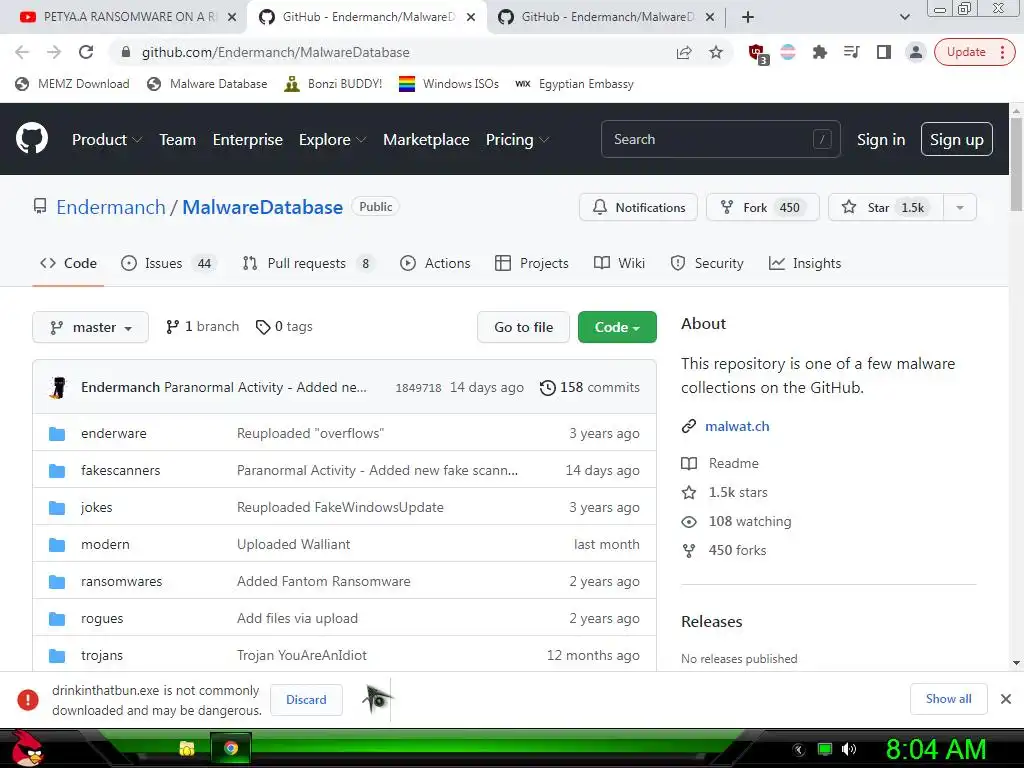
Task: Switch to the Pull requests tab
Action: [308, 263]
